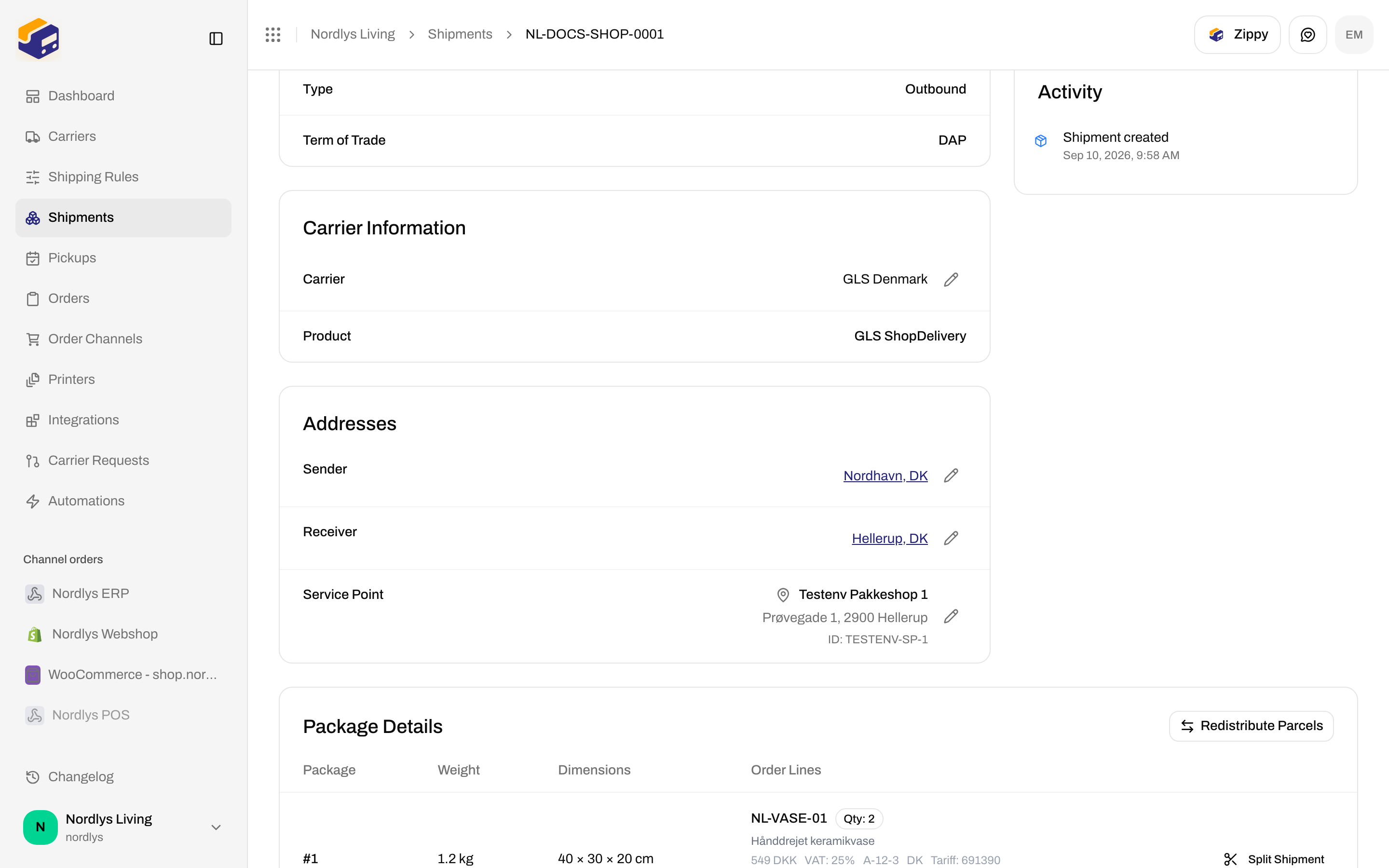Click the Qty: 2 badge
Image resolution: width=1389 pixels, height=868 pixels.
(858, 819)
